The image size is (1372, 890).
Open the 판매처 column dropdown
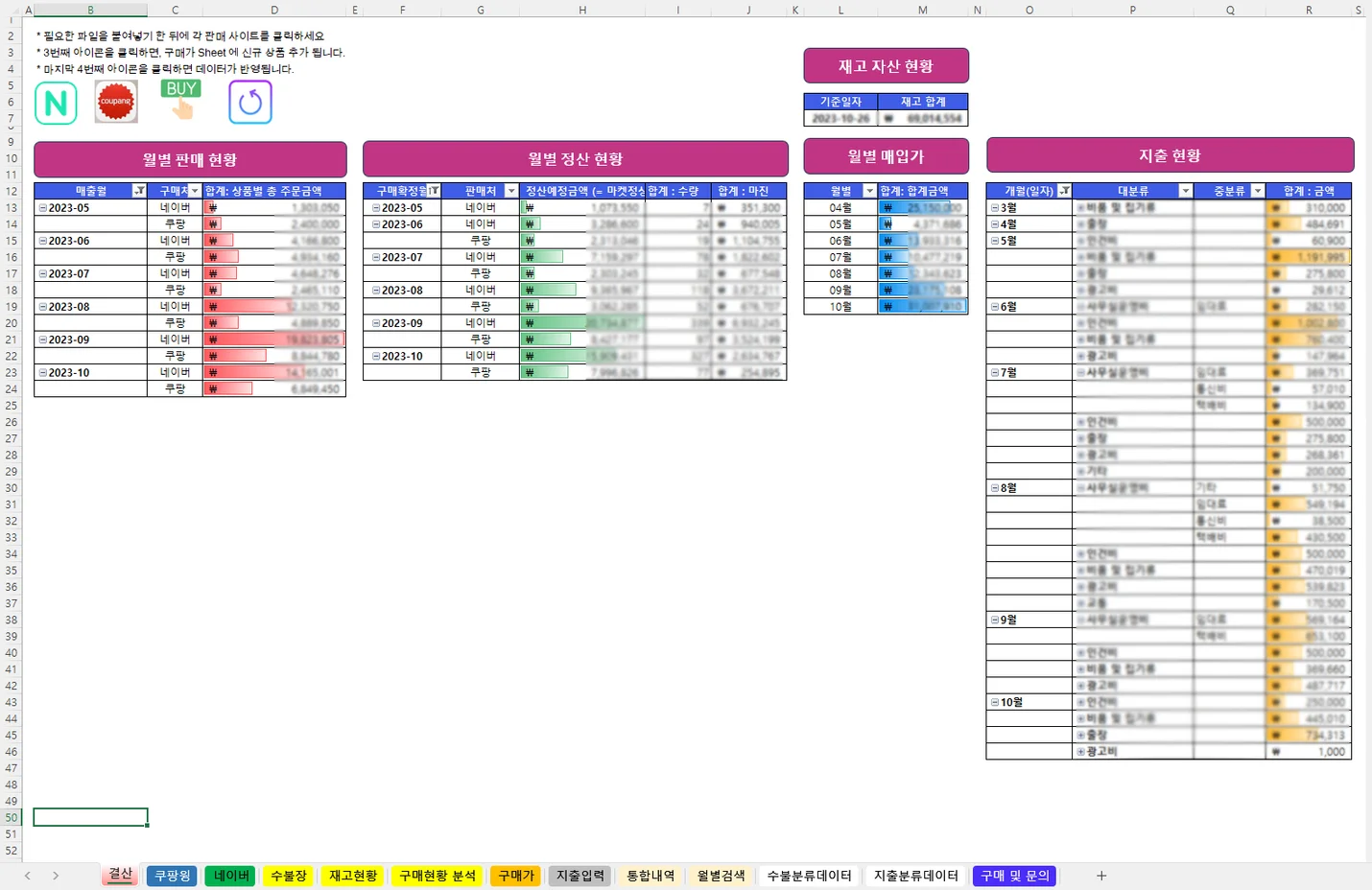[x=511, y=191]
